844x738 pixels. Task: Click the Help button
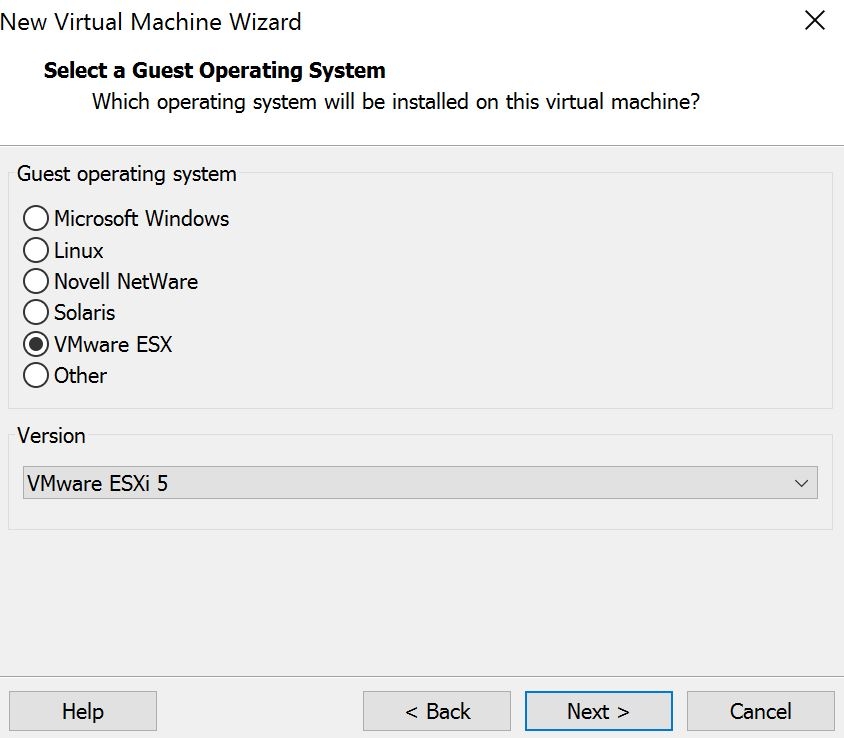click(83, 711)
